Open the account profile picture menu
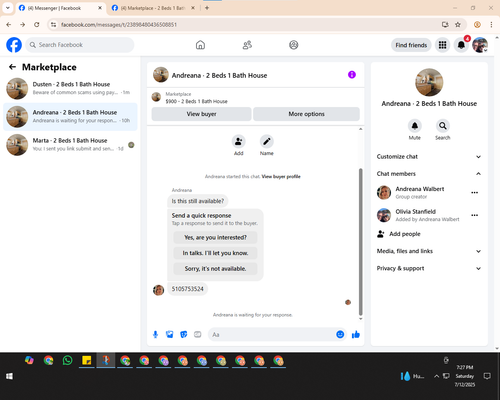 click(480, 45)
